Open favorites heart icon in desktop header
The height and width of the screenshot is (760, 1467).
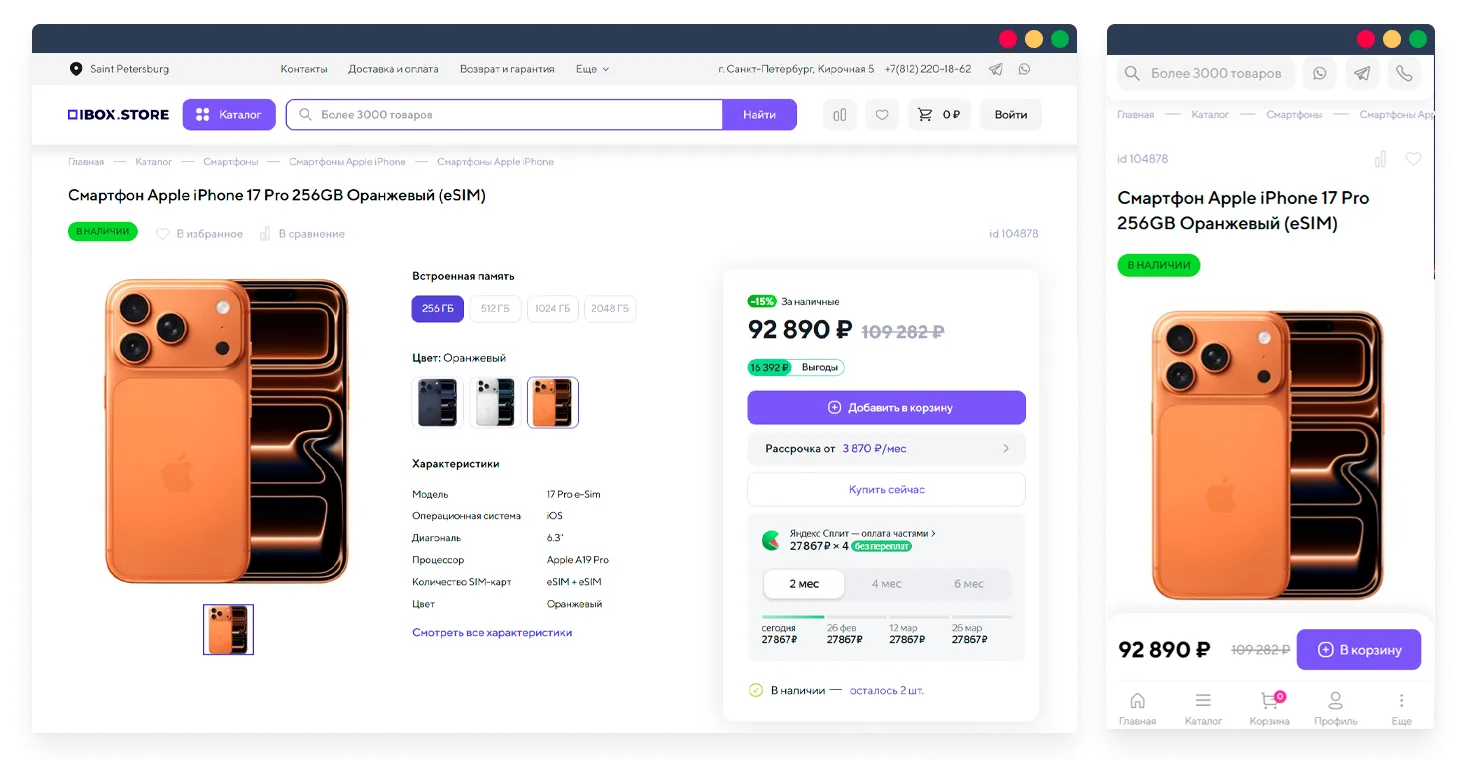pyautogui.click(x=881, y=115)
